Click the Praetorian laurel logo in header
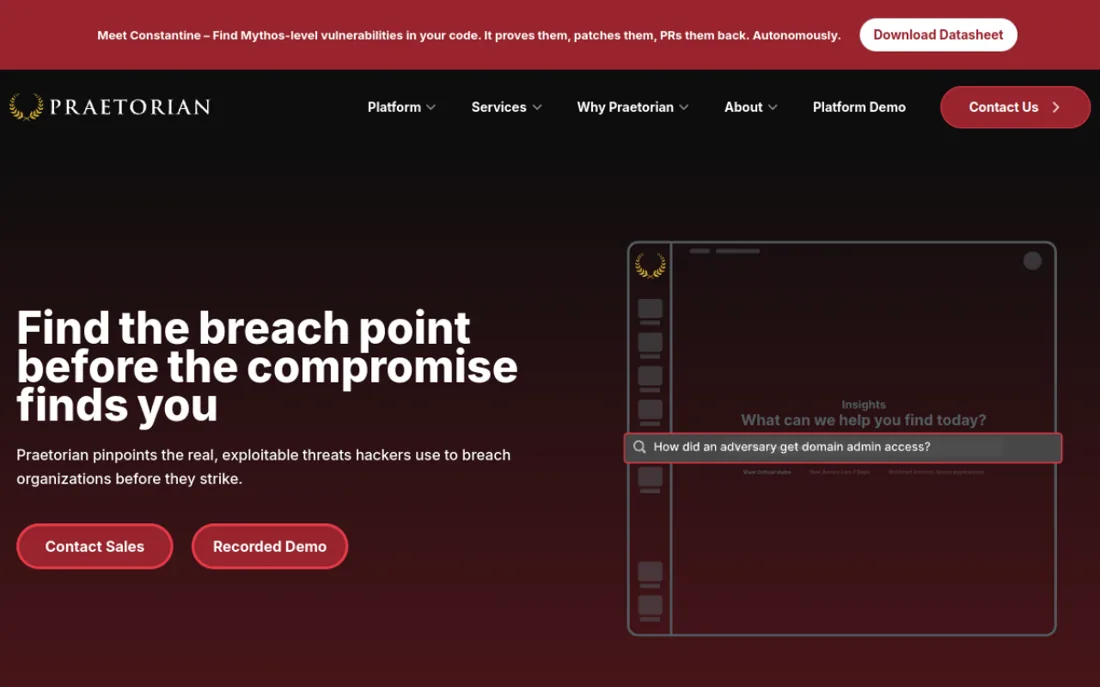The width and height of the screenshot is (1100, 687). click(26, 107)
